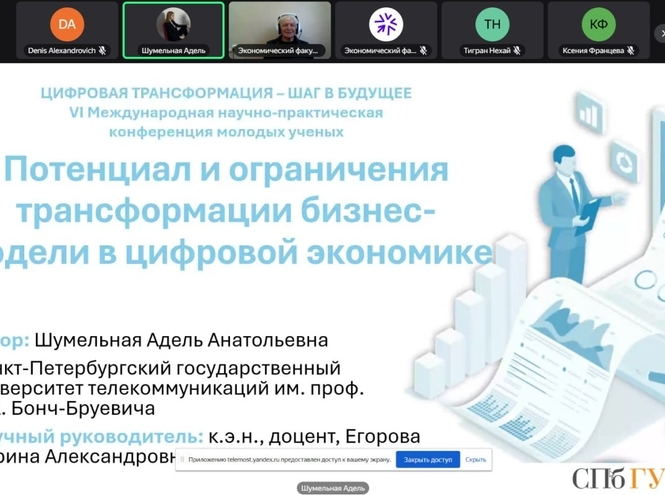Click muted mic icon on Экономический фа... tile
This screenshot has height=495, width=665.
click(423, 50)
